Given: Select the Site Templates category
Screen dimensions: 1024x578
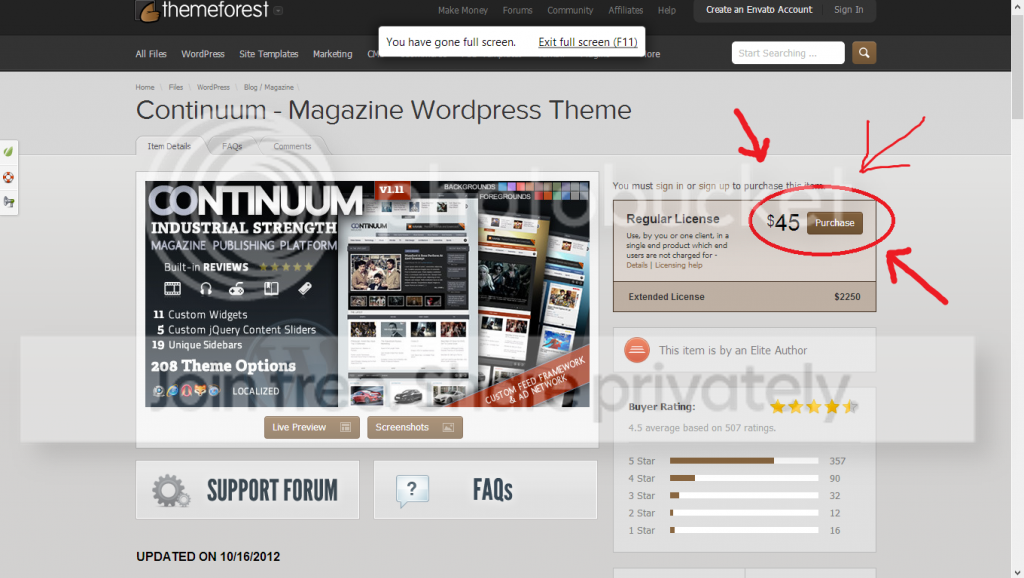Looking at the screenshot, I should [268, 54].
